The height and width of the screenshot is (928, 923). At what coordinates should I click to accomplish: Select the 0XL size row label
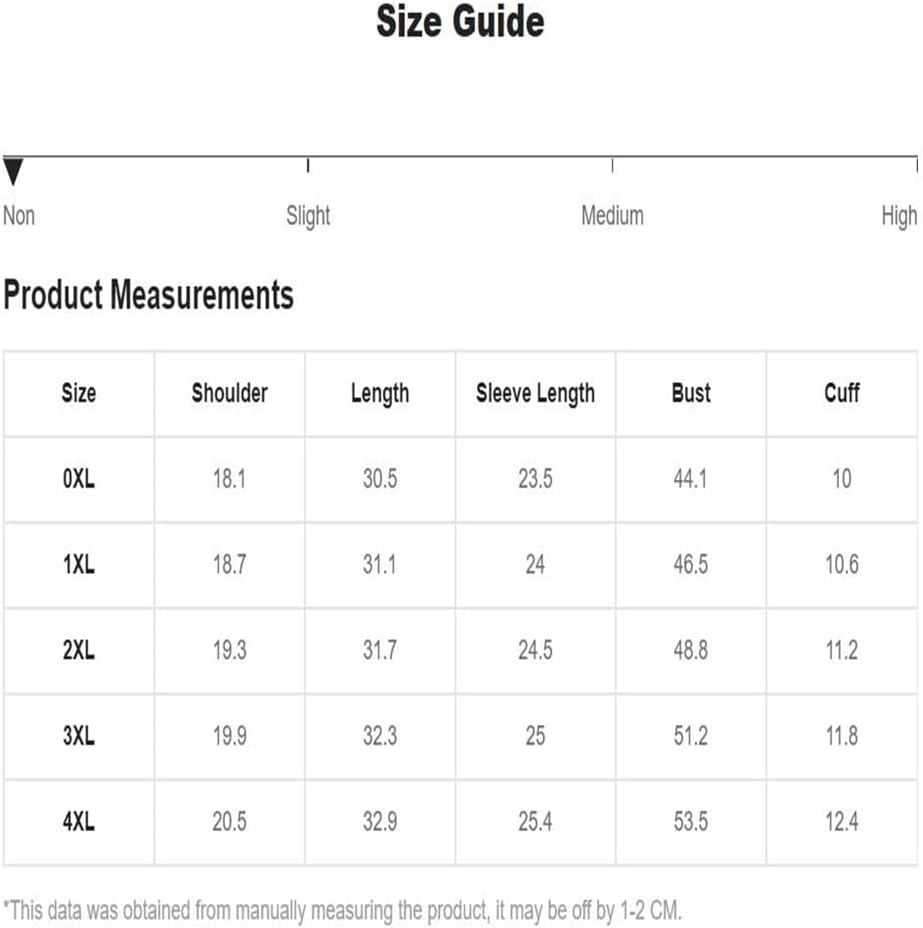pos(79,479)
